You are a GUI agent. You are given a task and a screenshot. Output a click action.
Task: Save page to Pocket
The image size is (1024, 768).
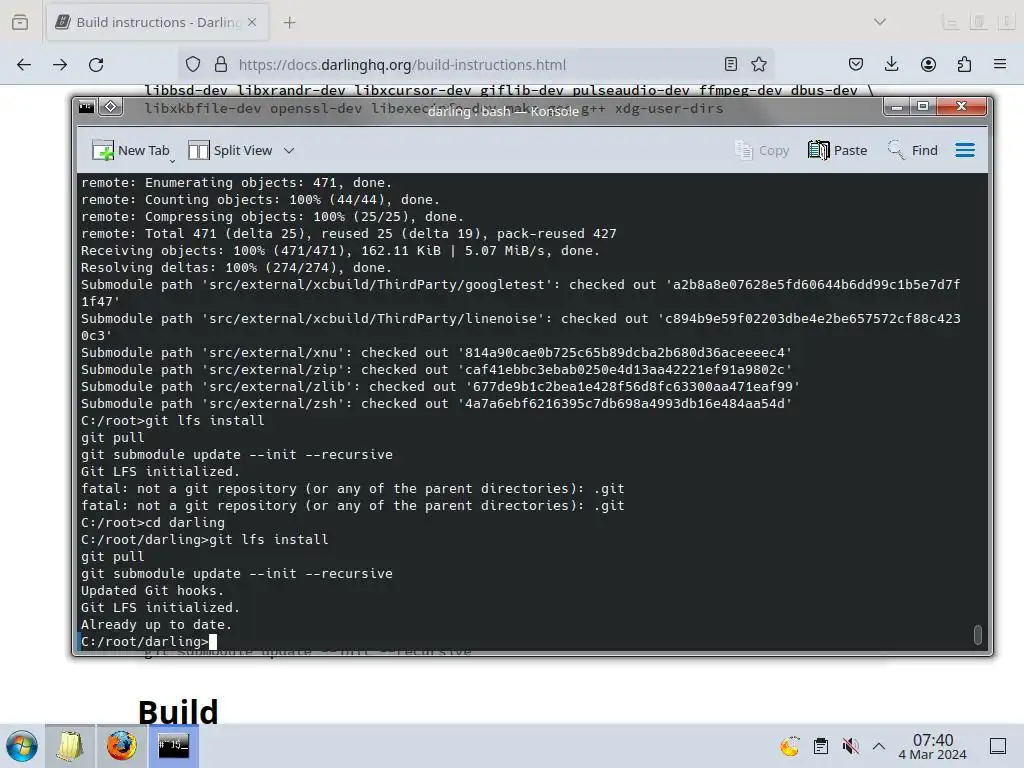856,65
